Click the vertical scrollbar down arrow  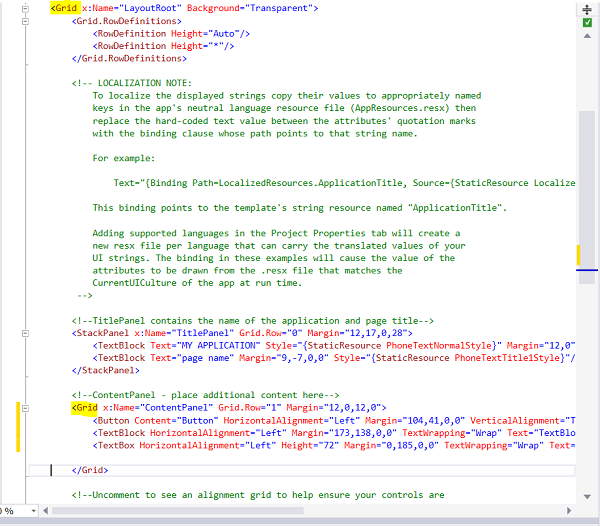[587, 497]
